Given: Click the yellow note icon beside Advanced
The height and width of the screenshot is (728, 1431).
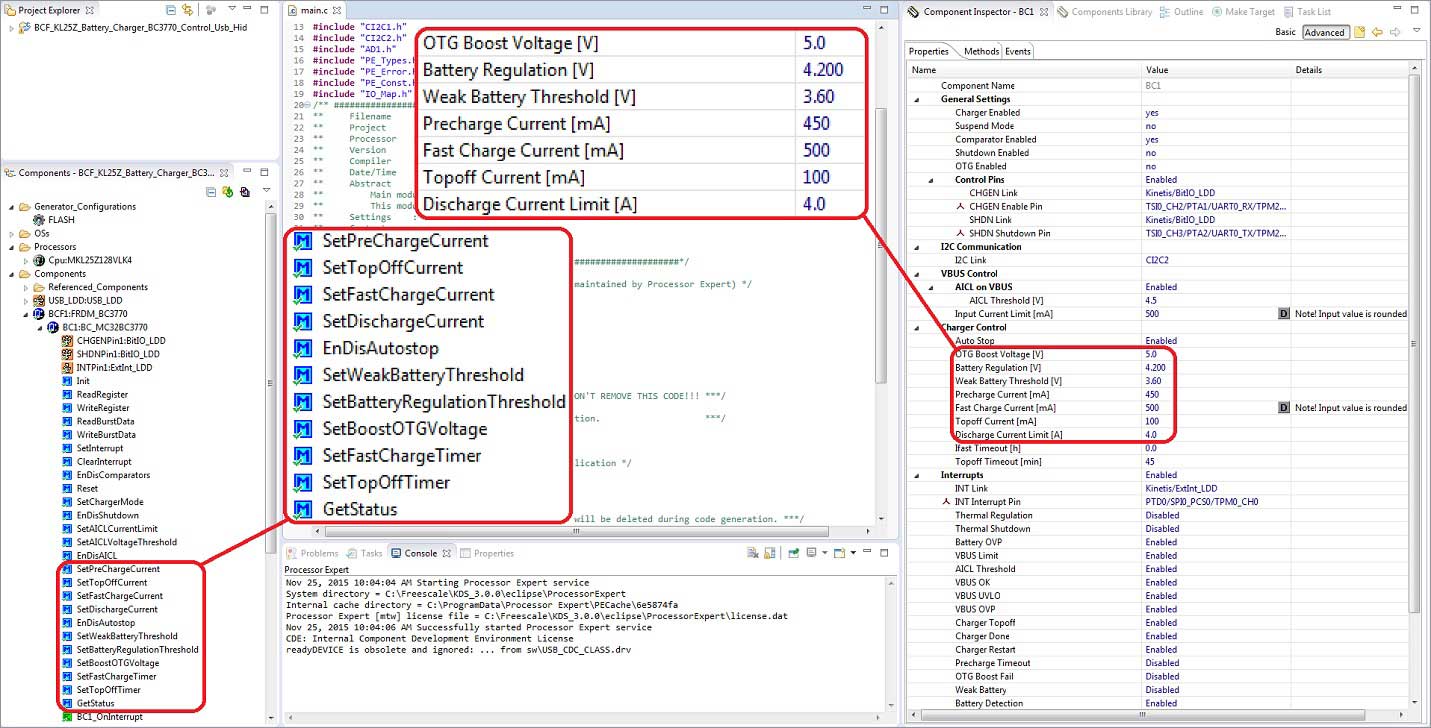Looking at the screenshot, I should pos(1359,32).
